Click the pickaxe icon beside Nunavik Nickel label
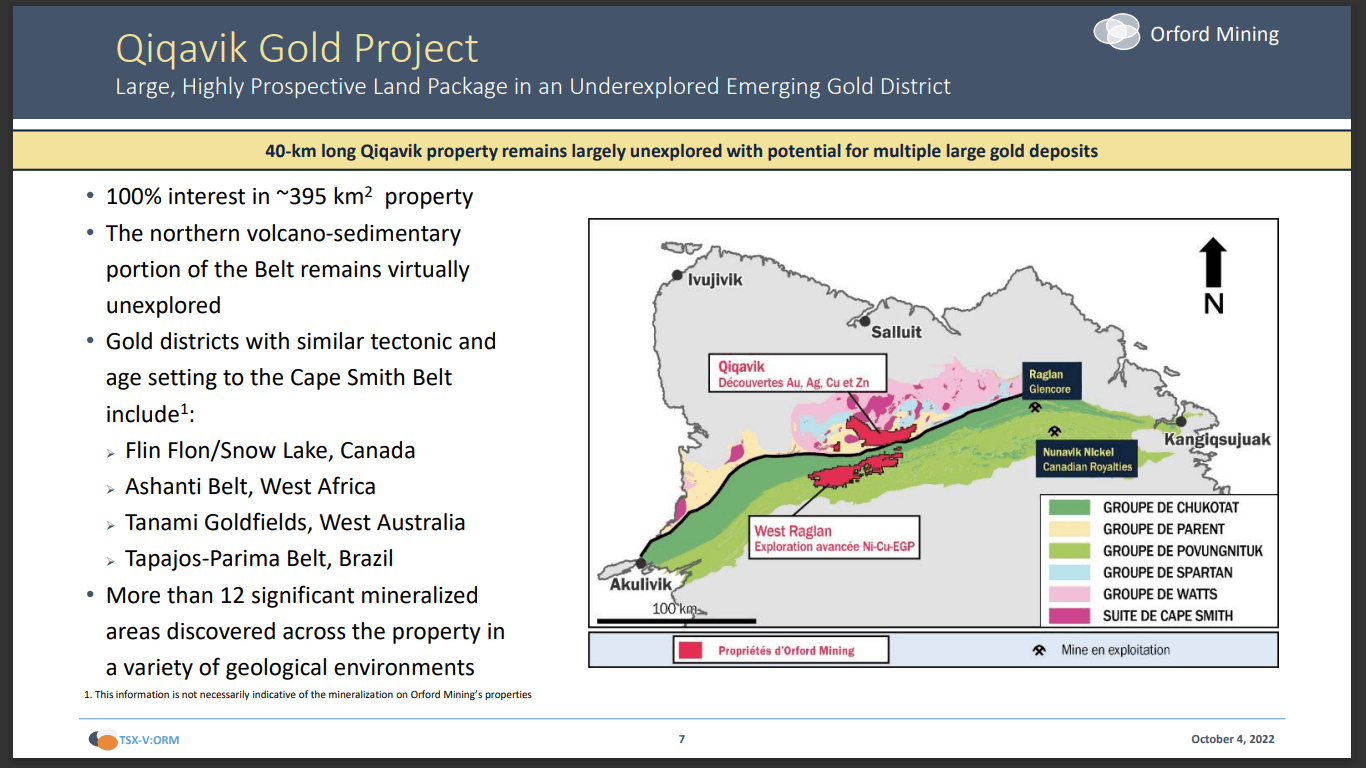 [1055, 430]
